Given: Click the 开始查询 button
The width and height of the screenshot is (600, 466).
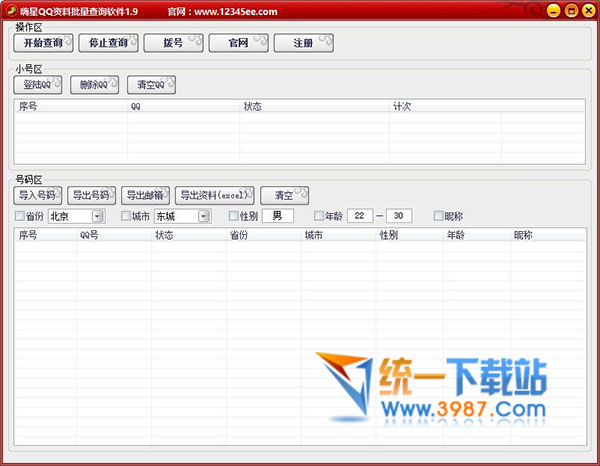Looking at the screenshot, I should (43, 43).
